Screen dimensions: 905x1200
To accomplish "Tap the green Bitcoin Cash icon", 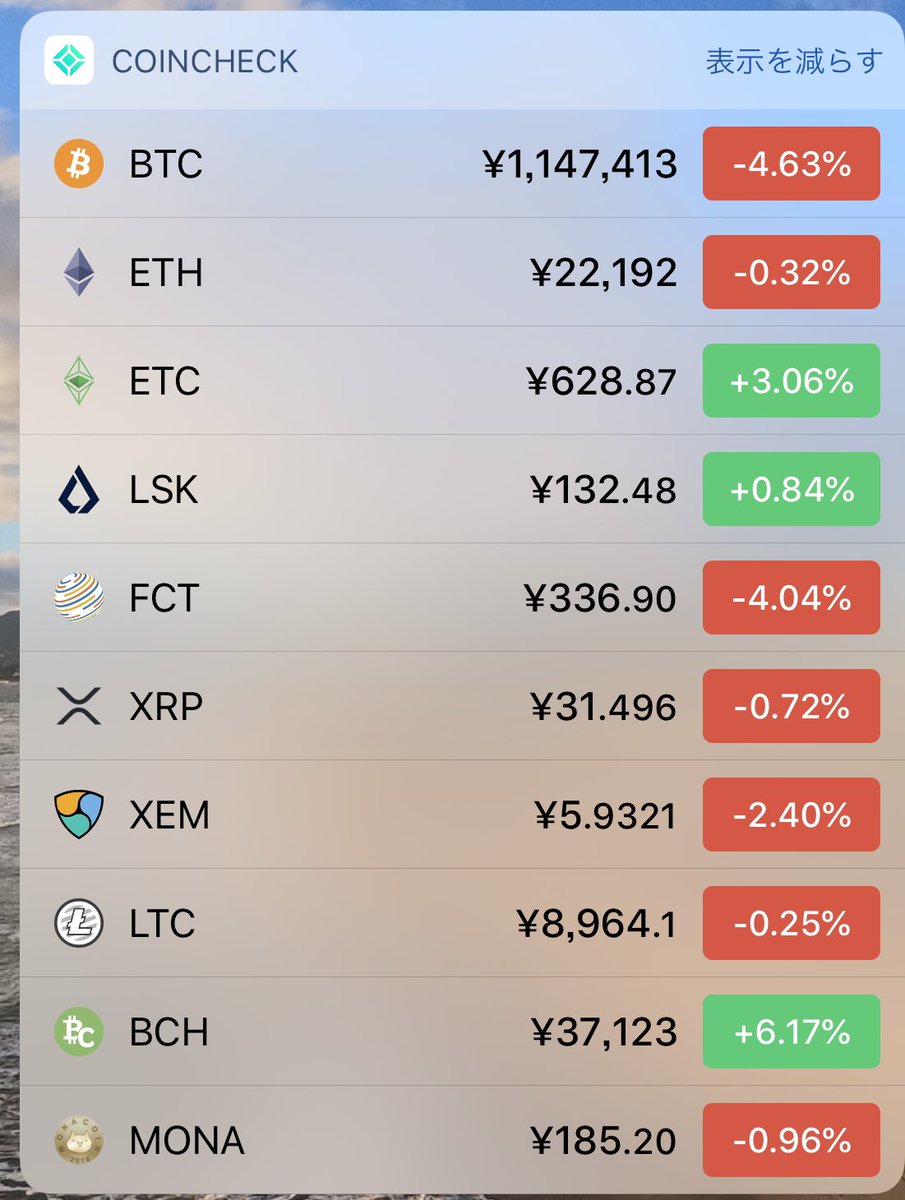I will (x=78, y=1032).
